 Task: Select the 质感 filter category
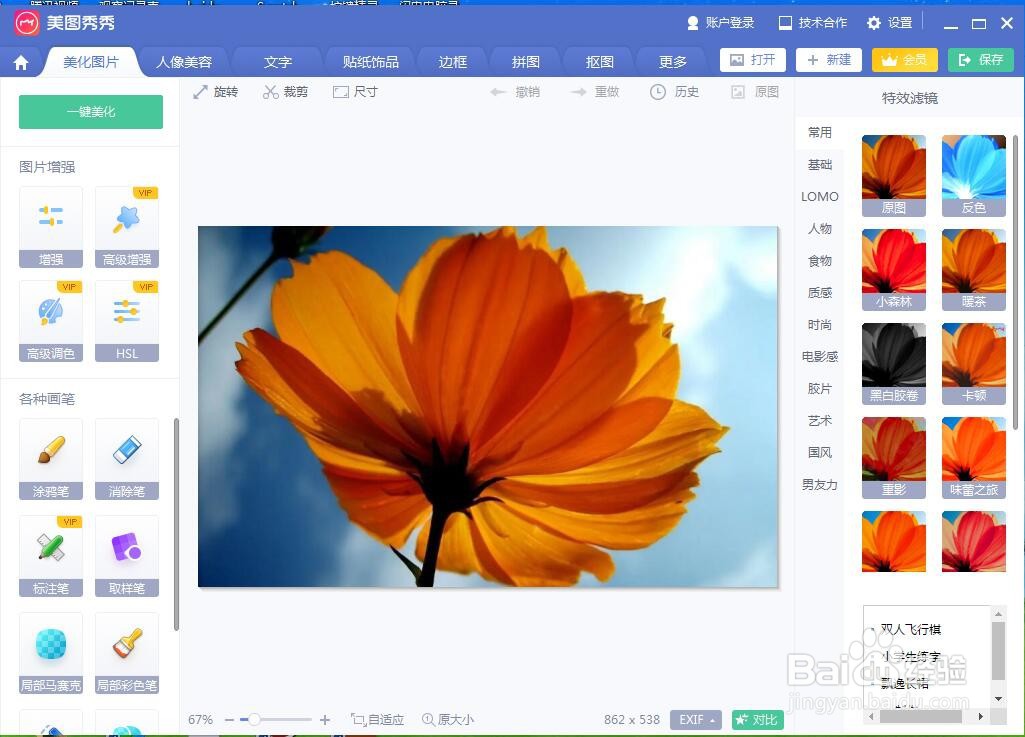point(820,293)
